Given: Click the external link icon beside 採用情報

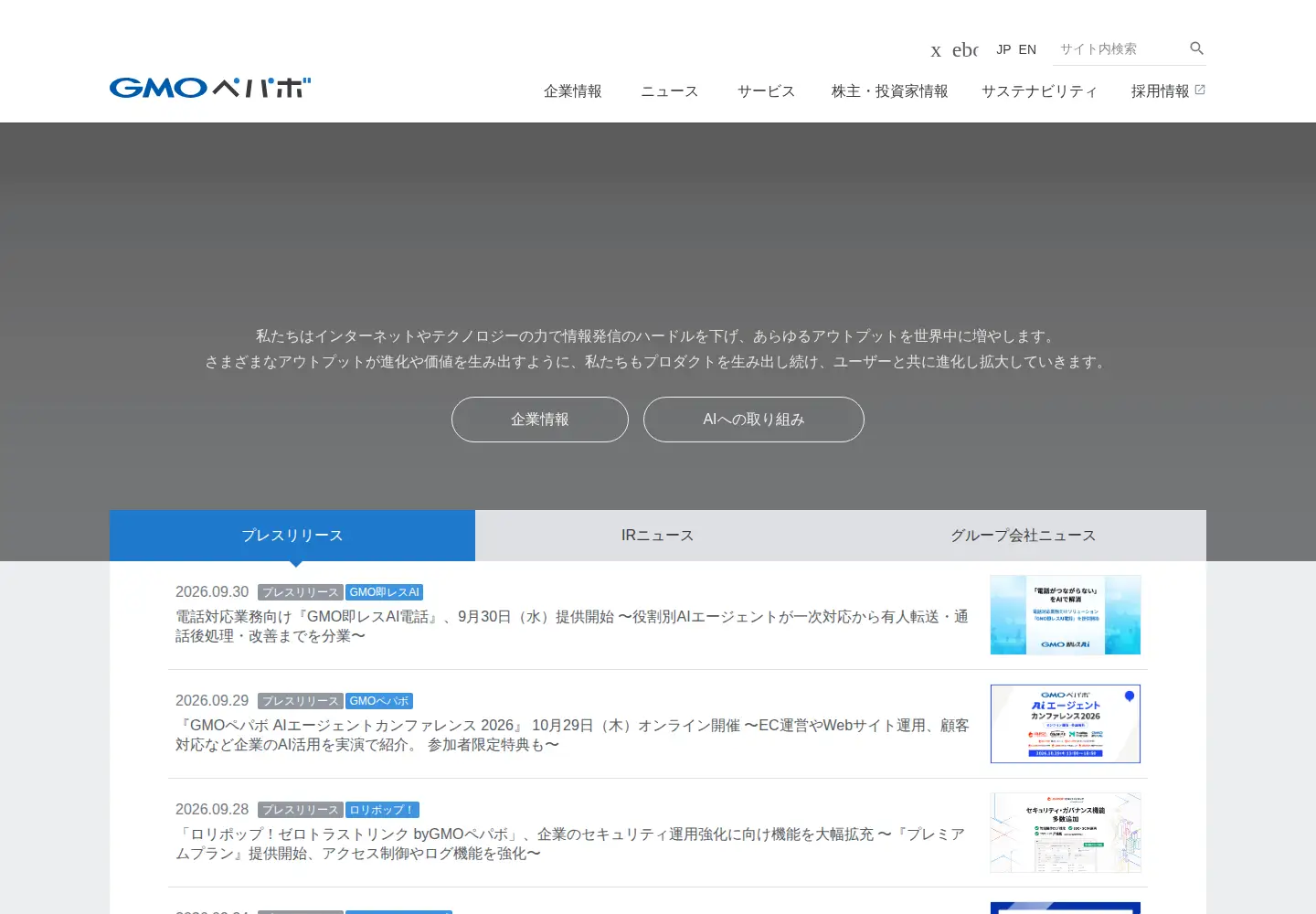Looking at the screenshot, I should coord(1200,90).
